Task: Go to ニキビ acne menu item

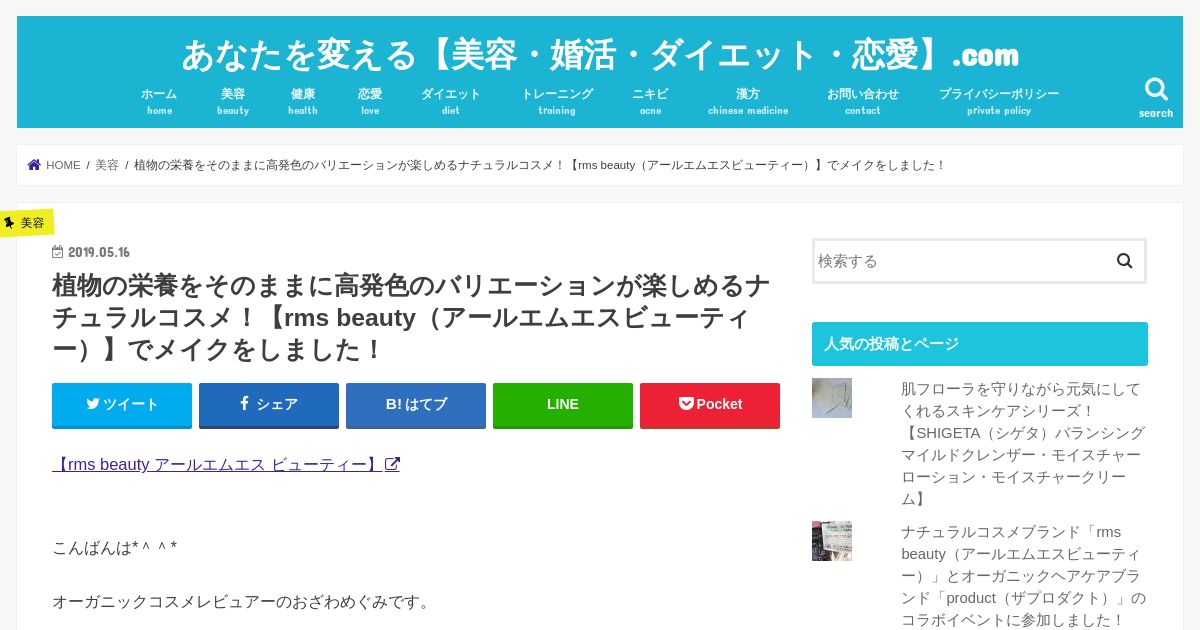Action: tap(650, 101)
